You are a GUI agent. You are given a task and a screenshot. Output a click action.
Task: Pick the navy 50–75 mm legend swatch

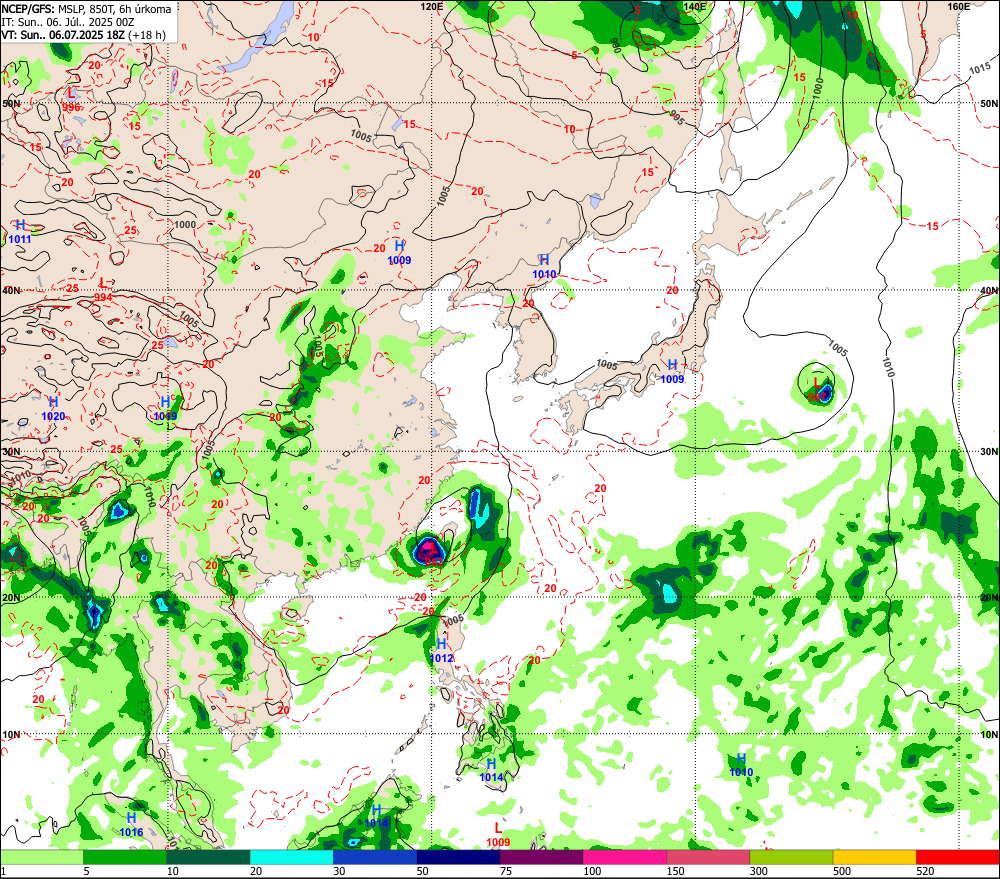tap(458, 857)
